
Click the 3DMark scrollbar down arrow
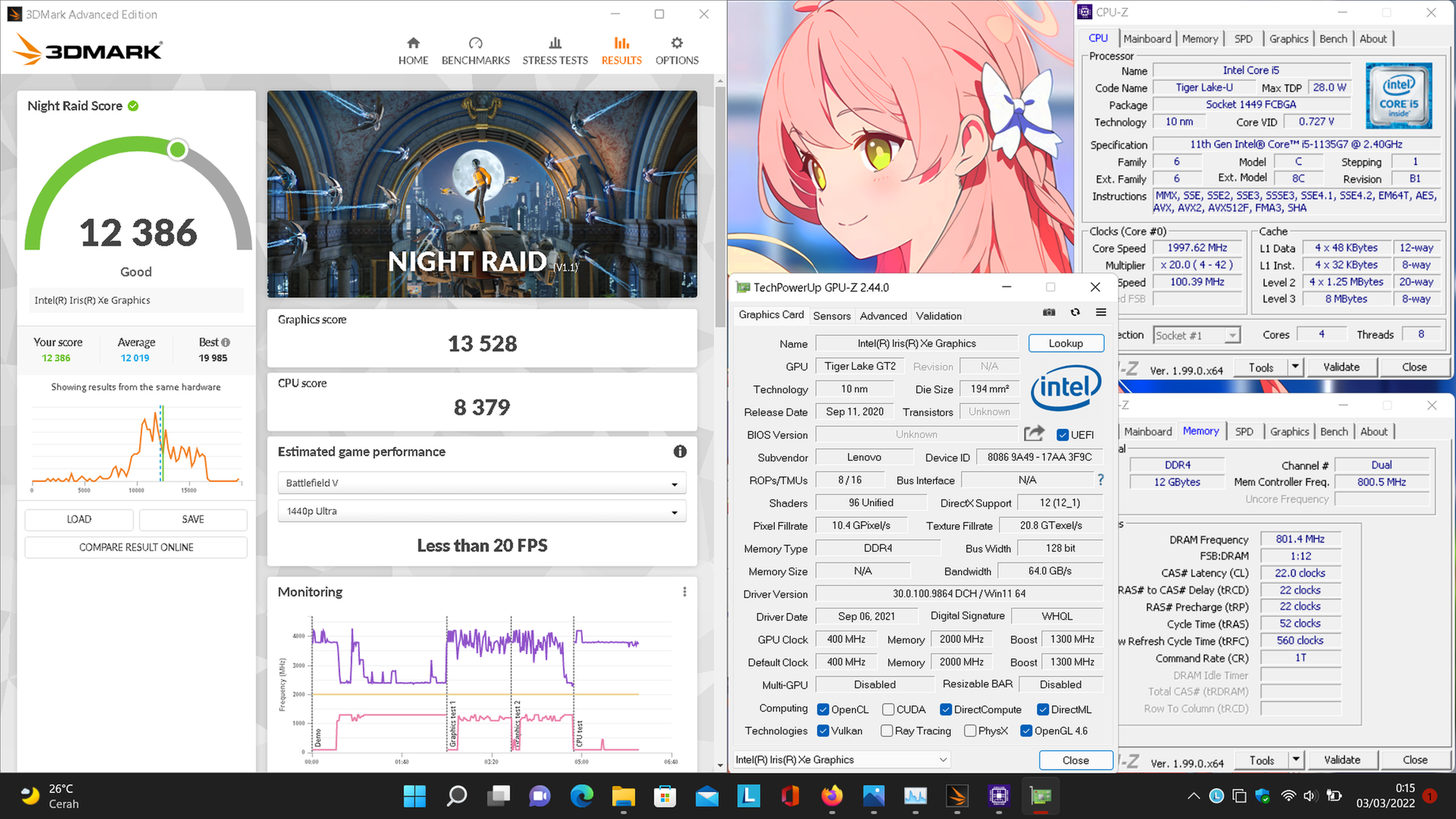pyautogui.click(x=720, y=765)
